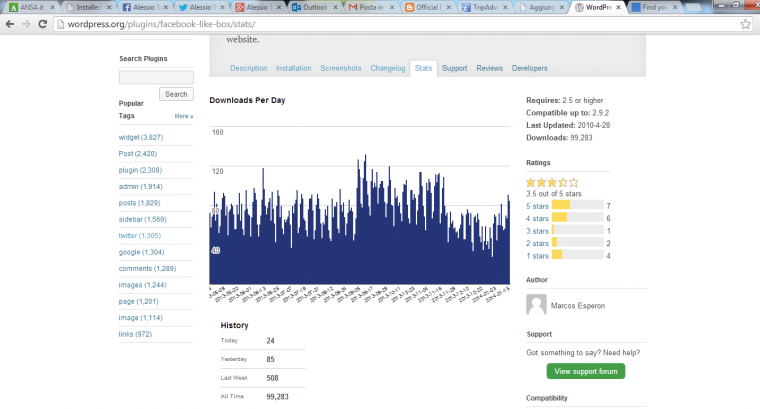Click the Search Plugins text field

pyautogui.click(x=156, y=77)
